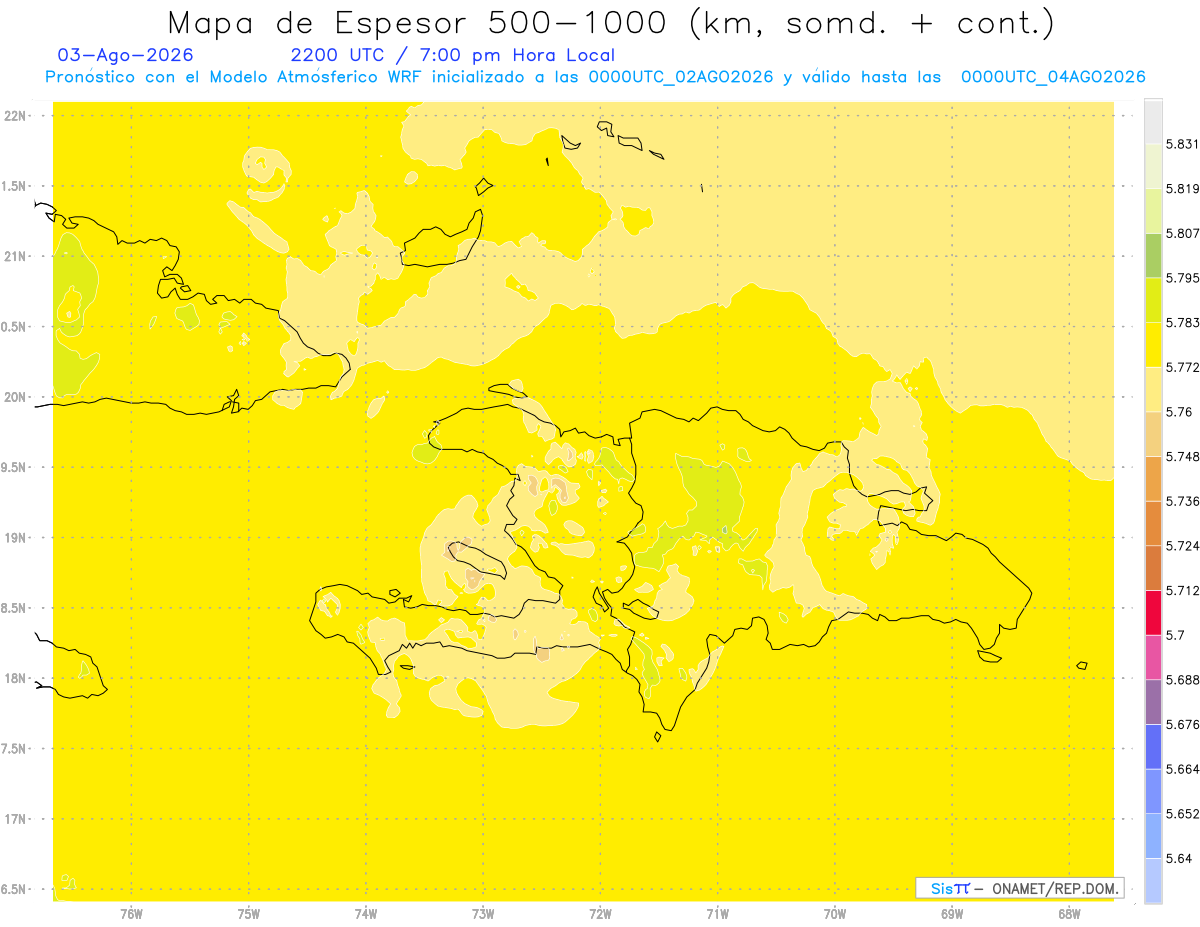Click the 17N latitude label
Viewport: 1200px width, 927px height.
[16, 819]
